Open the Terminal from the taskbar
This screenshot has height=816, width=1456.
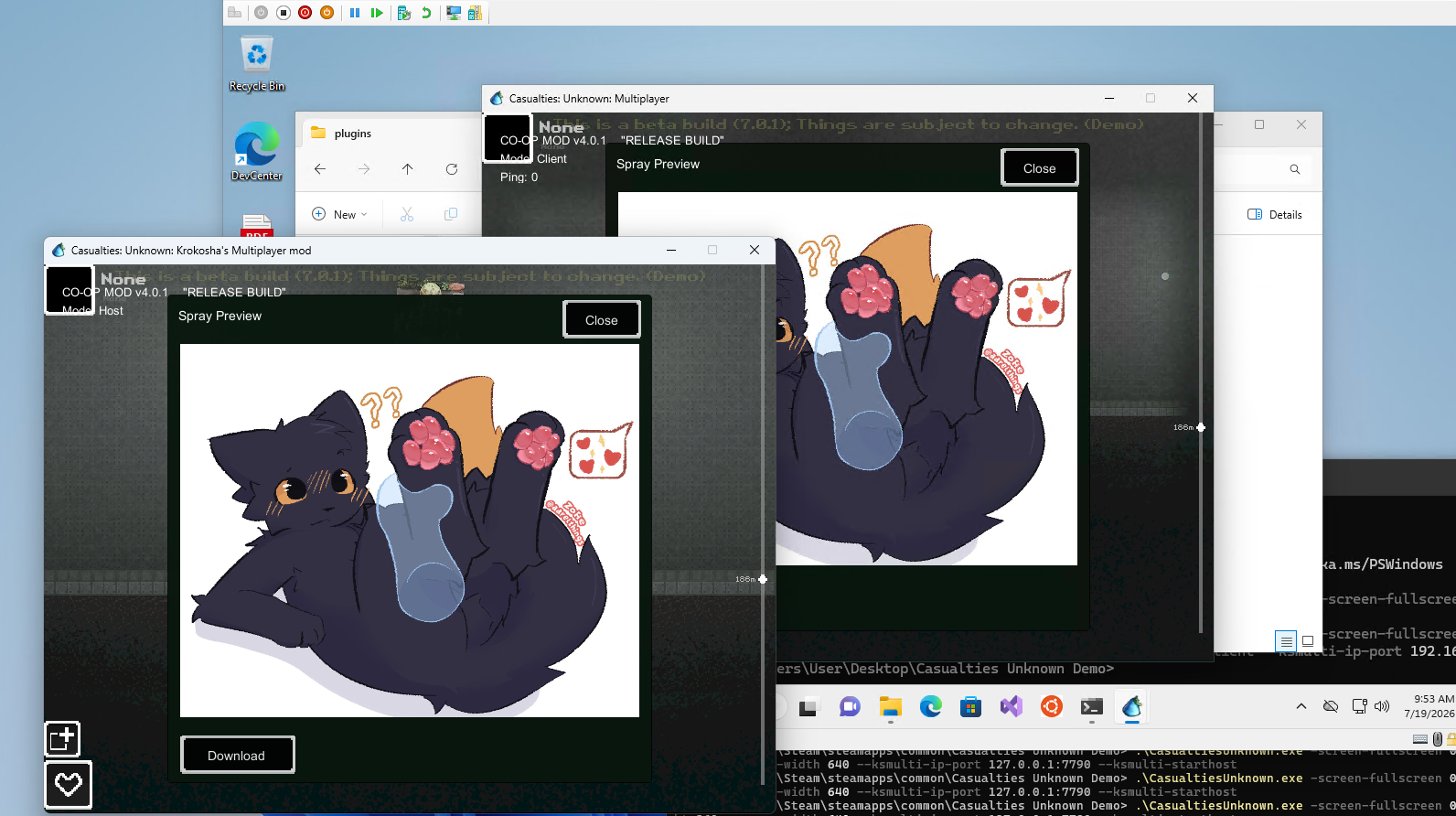(1092, 707)
